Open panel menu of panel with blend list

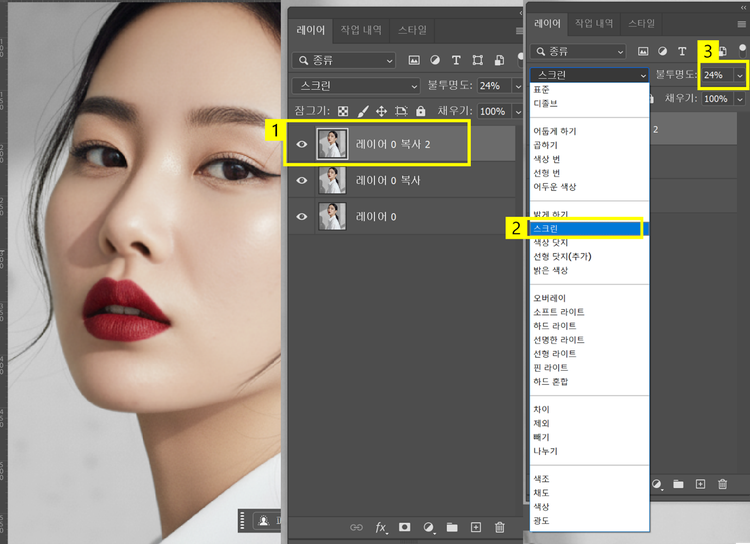pyautogui.click(x=741, y=24)
